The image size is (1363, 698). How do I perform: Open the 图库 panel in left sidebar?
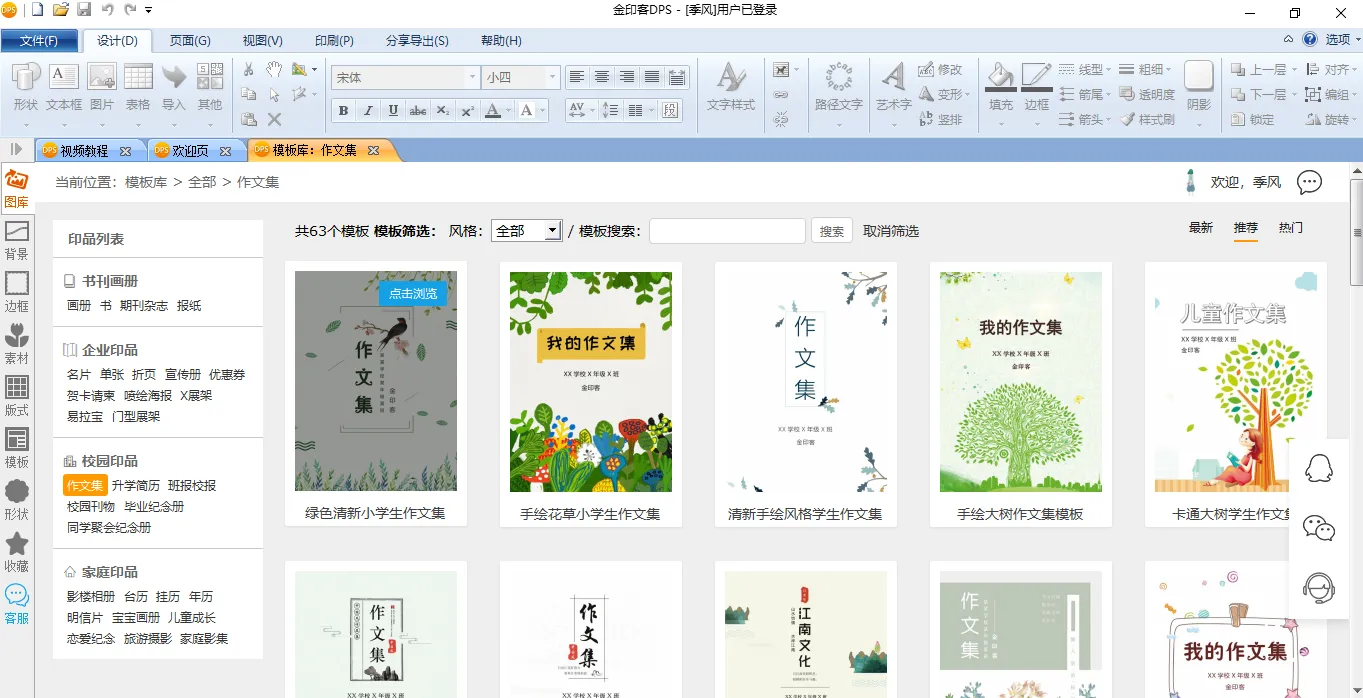click(17, 188)
